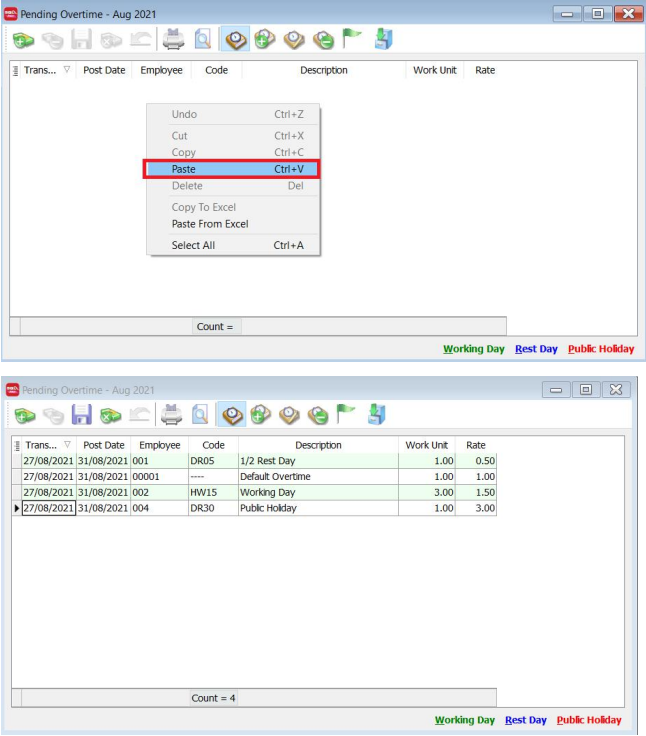The height and width of the screenshot is (736, 646).
Task: Open print preview magnifier icon in the populated window
Action: pyautogui.click(x=201, y=414)
